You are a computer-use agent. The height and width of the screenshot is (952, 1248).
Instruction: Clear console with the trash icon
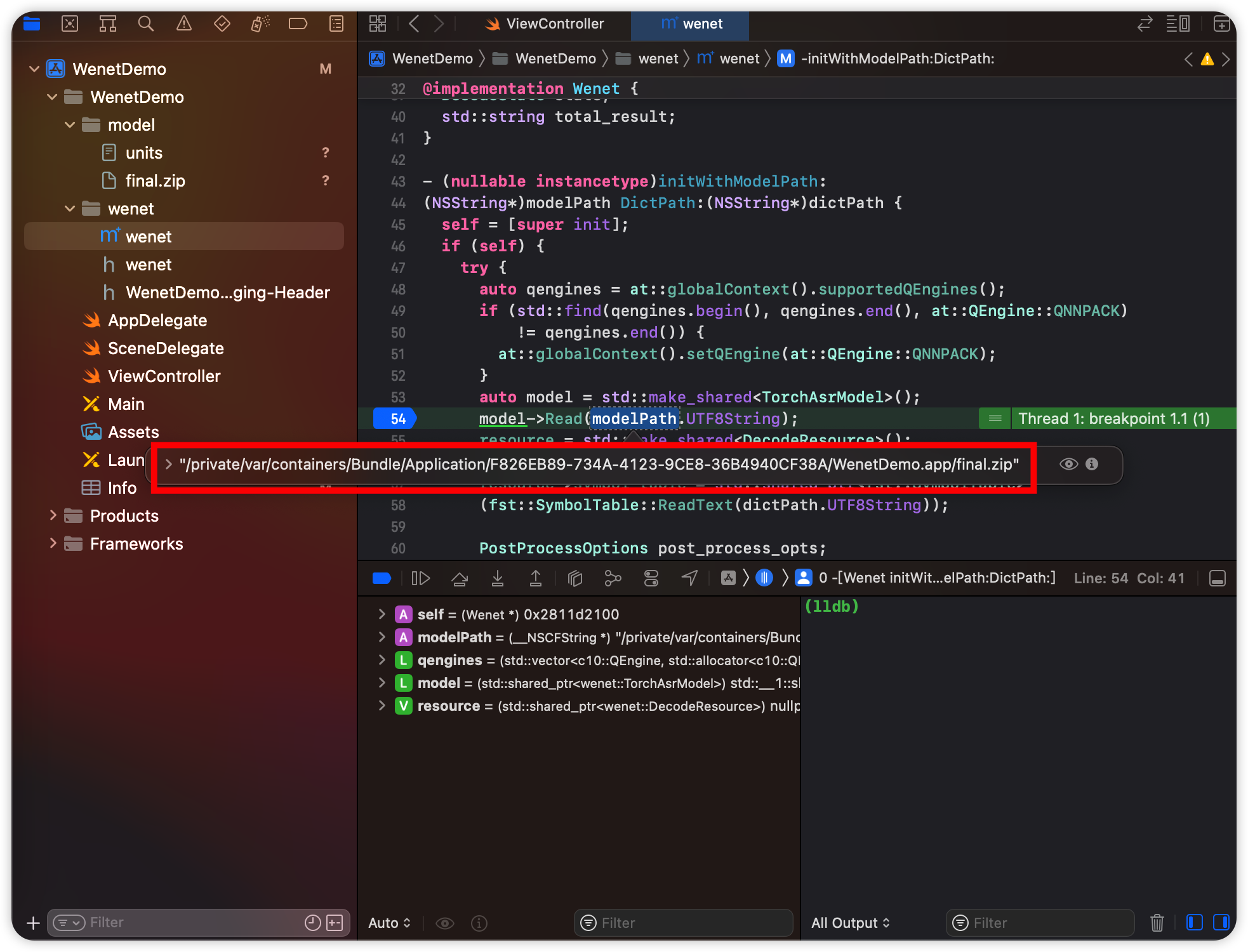[1157, 923]
